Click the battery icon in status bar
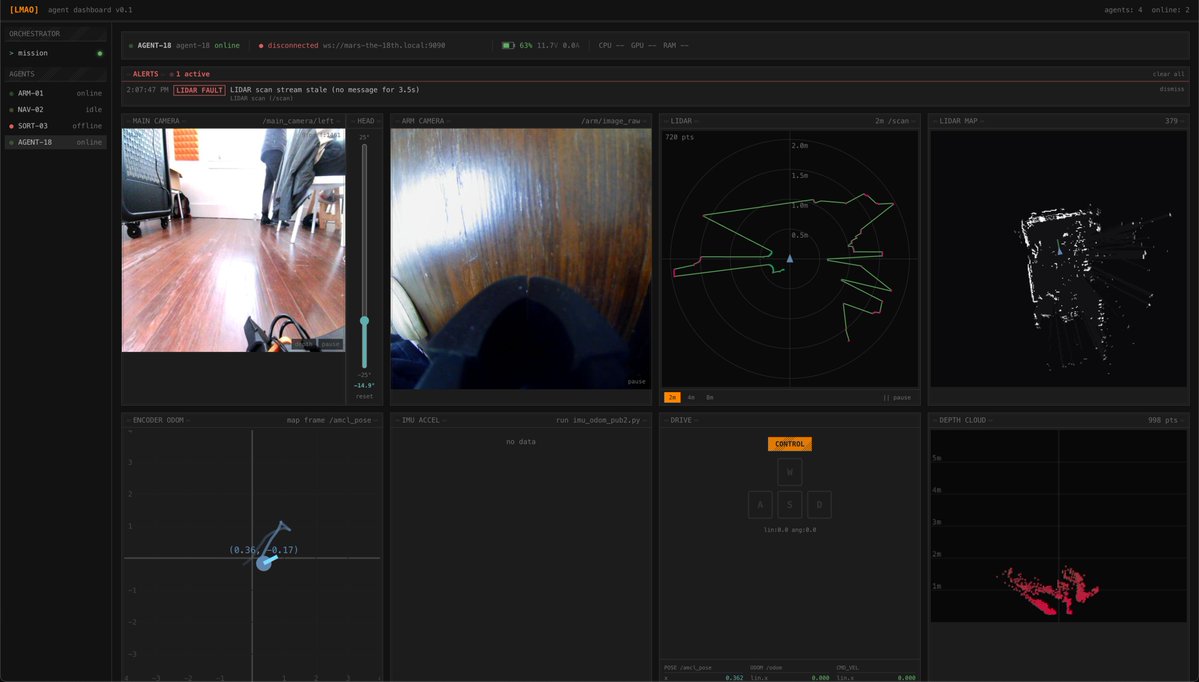 [x=507, y=45]
